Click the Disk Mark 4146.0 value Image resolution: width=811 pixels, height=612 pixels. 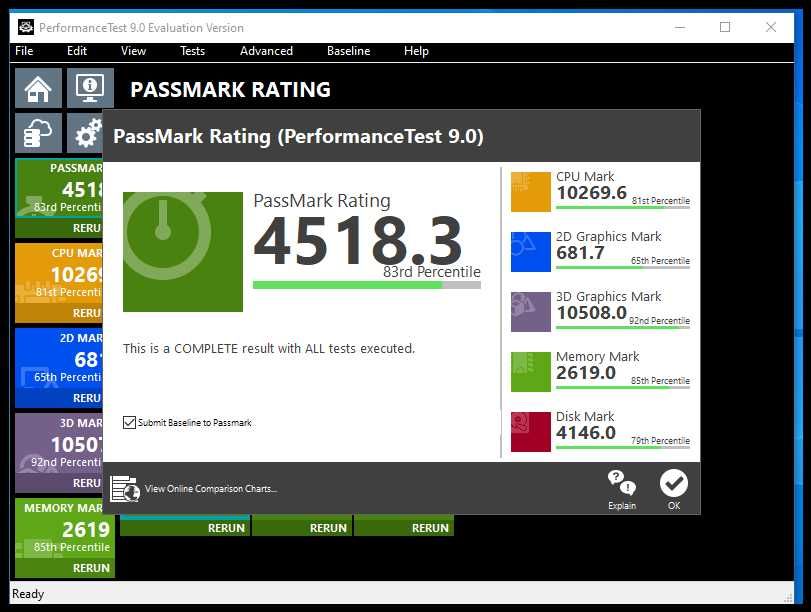coord(586,433)
